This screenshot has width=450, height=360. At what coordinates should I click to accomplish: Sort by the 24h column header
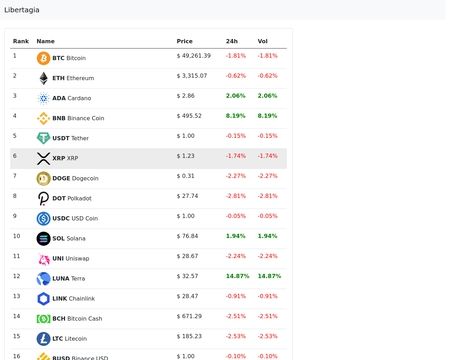[x=232, y=41]
